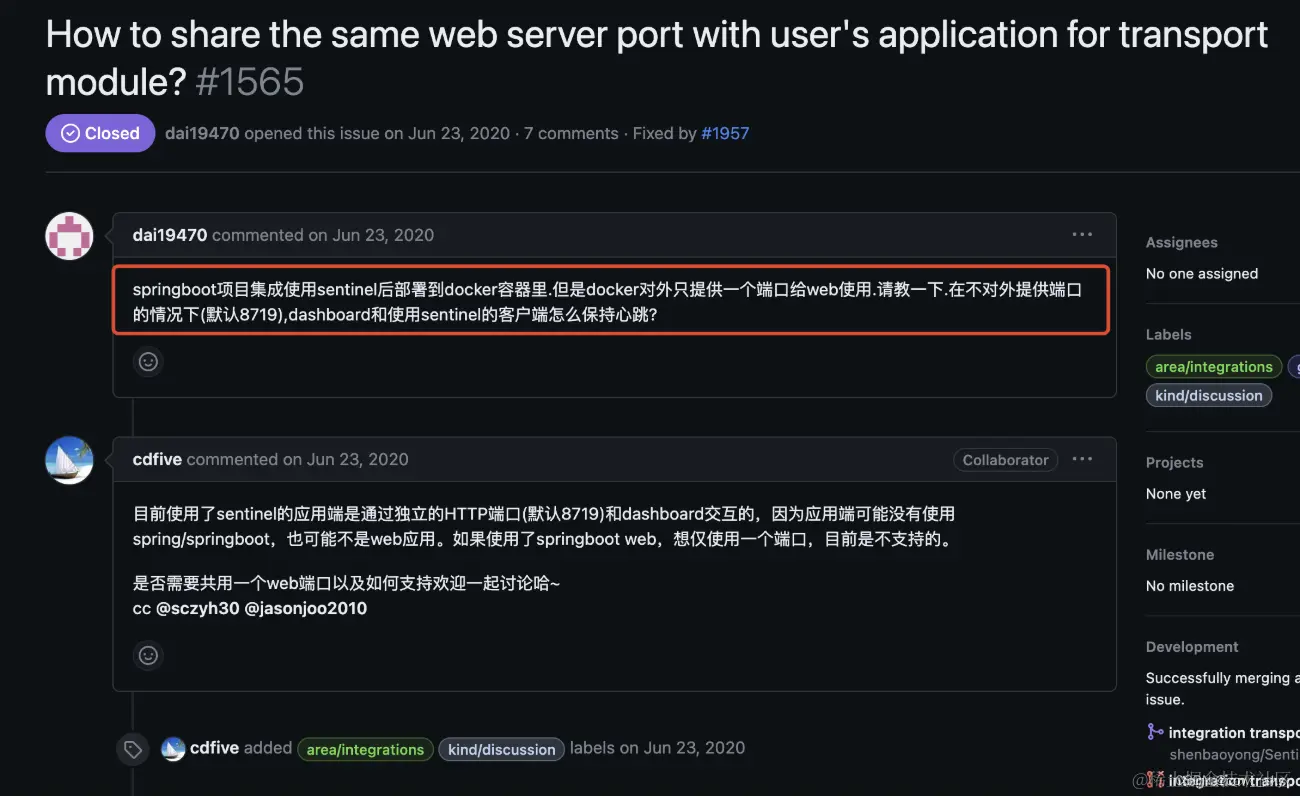Open cdfive's sailboat avatar beside the comment
1300x798 pixels.
click(70, 461)
